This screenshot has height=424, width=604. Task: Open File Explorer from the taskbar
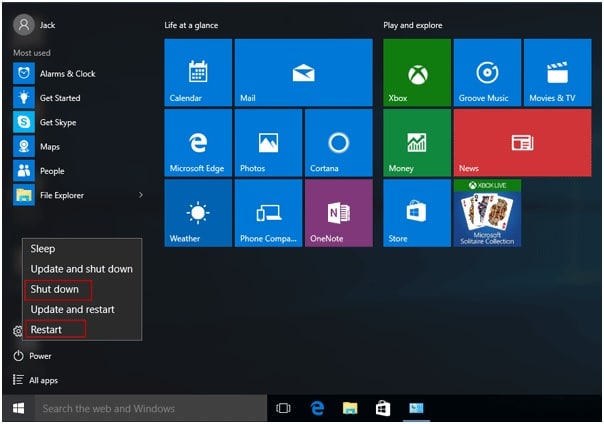pos(350,408)
